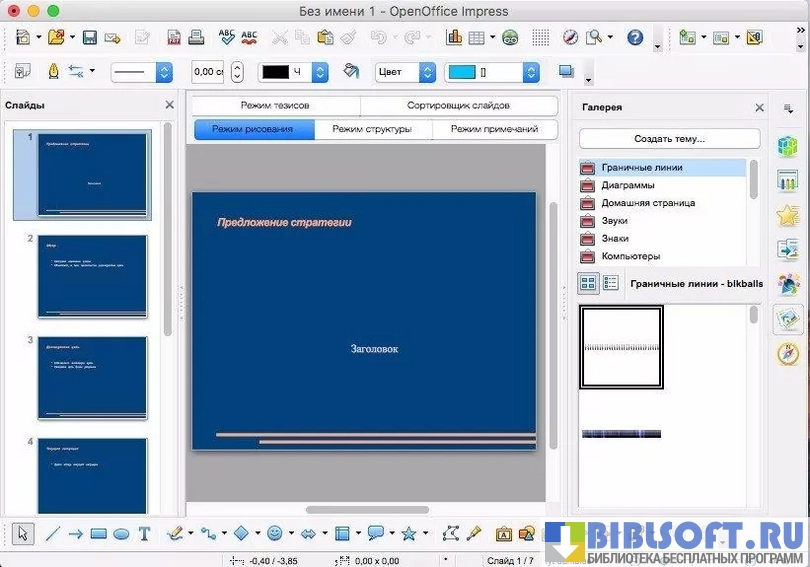This screenshot has height=567, width=810.
Task: Click the Создать тему button
Action: pos(669,139)
